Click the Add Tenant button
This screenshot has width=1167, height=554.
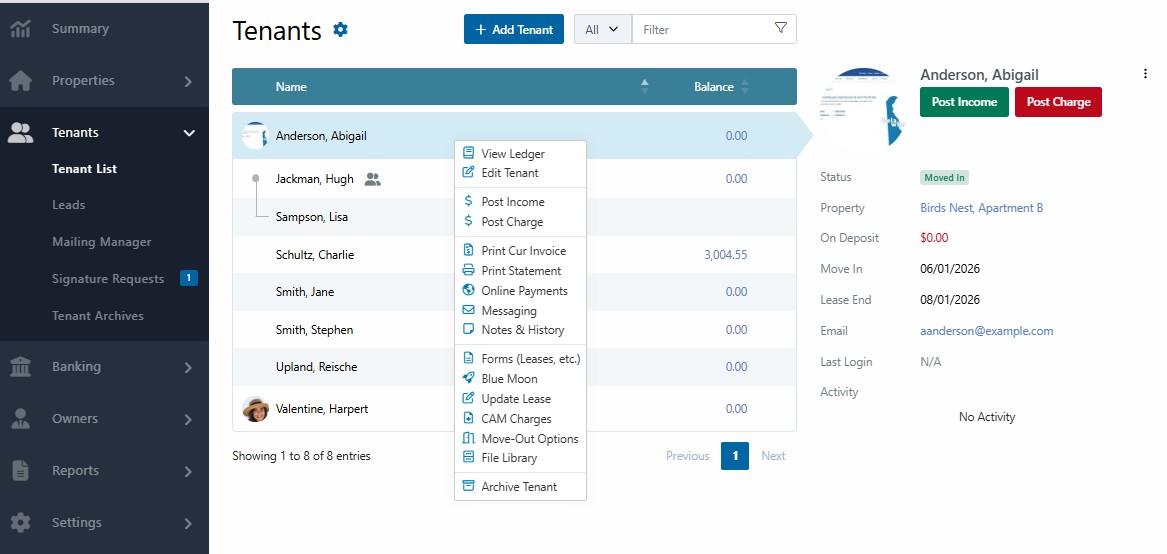(514, 29)
